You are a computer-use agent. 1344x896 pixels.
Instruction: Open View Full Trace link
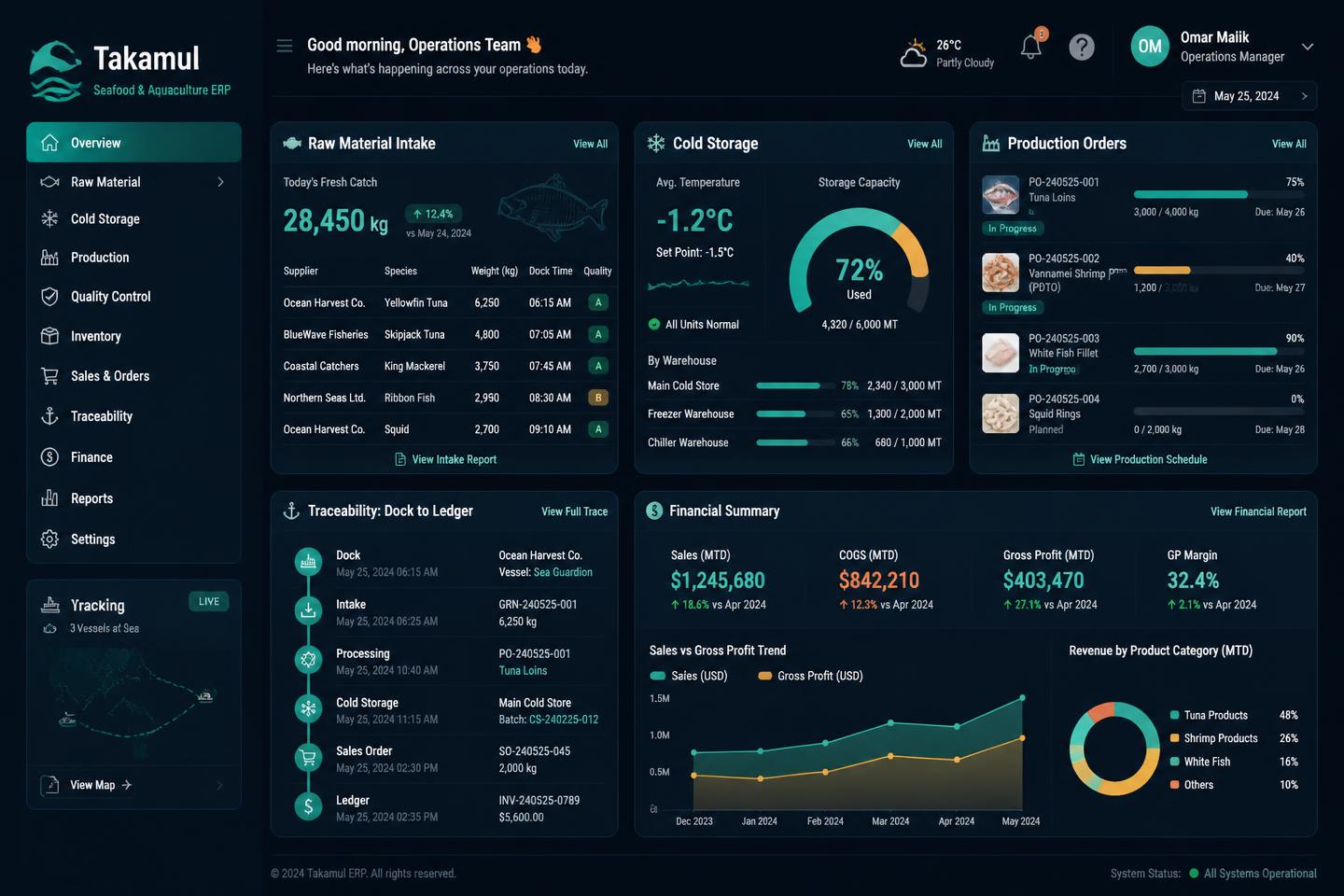pyautogui.click(x=574, y=511)
